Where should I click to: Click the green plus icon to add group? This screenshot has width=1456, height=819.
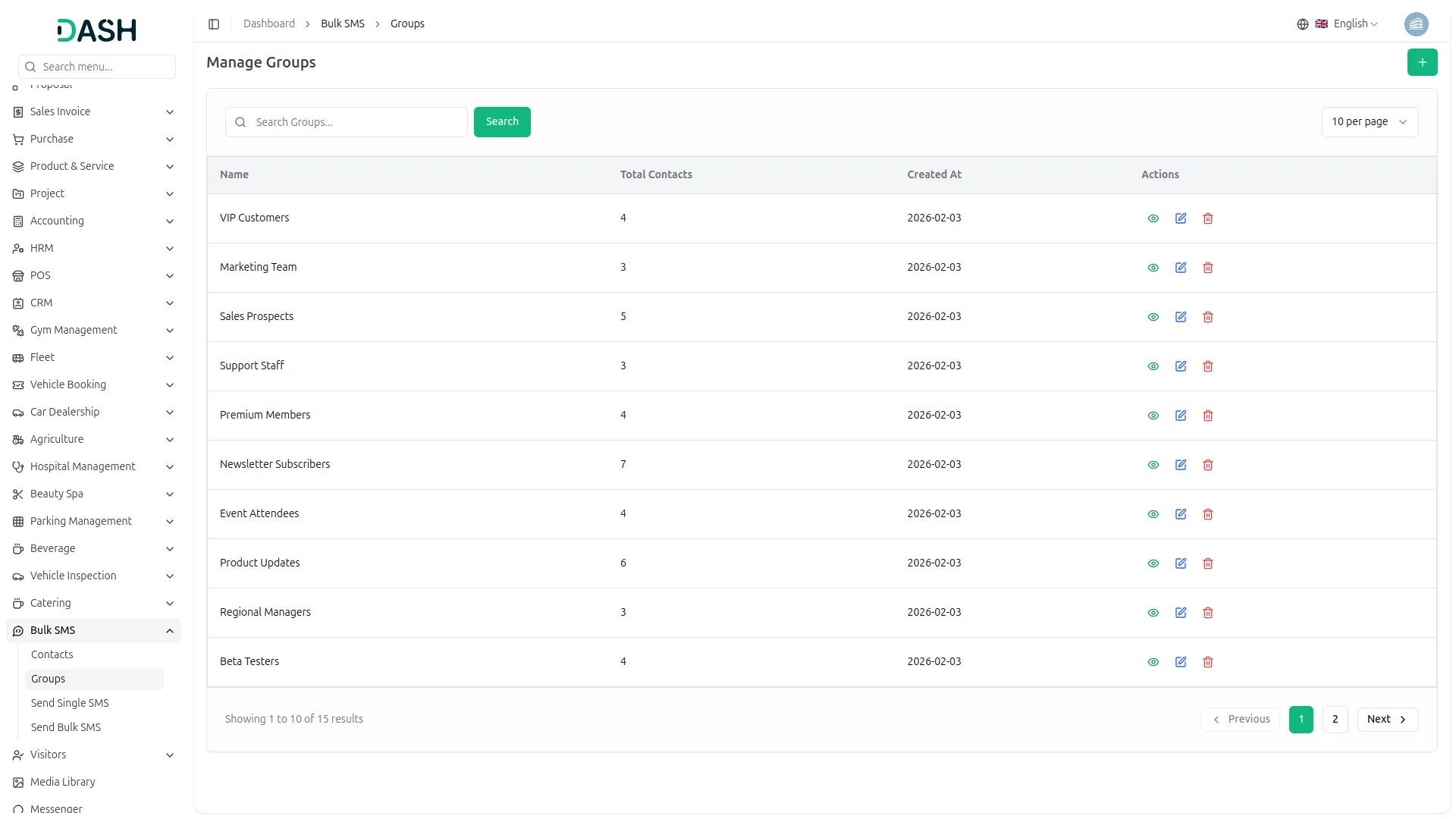(1422, 62)
